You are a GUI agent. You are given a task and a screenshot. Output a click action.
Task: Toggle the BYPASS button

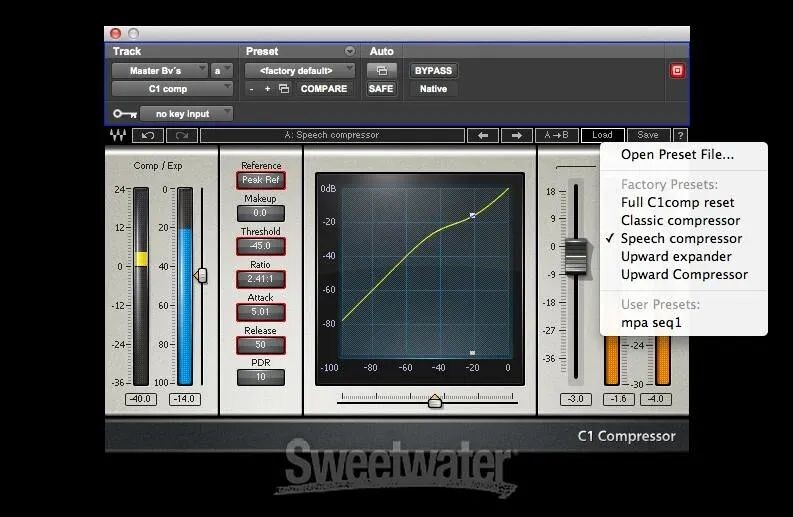(x=433, y=71)
